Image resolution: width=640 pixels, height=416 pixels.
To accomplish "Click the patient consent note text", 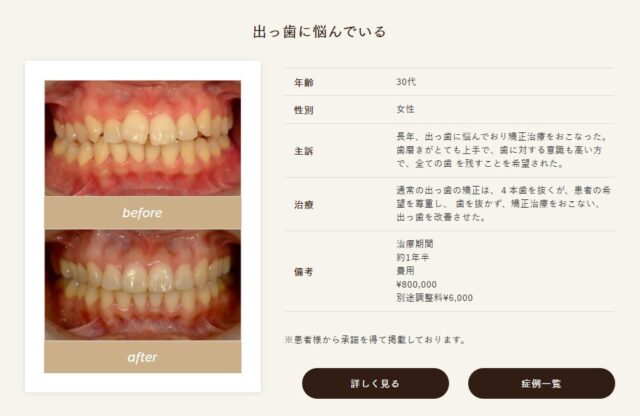I will [375, 339].
